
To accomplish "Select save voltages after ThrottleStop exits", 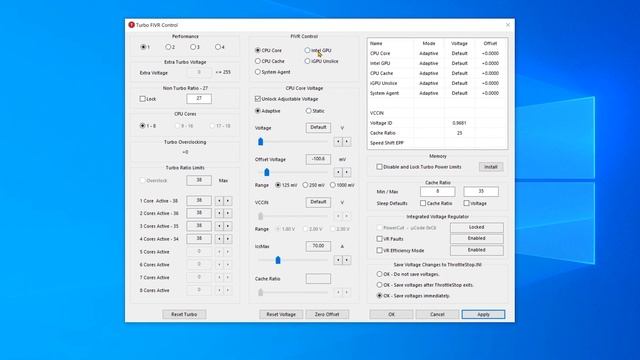I will pyautogui.click(x=380, y=285).
